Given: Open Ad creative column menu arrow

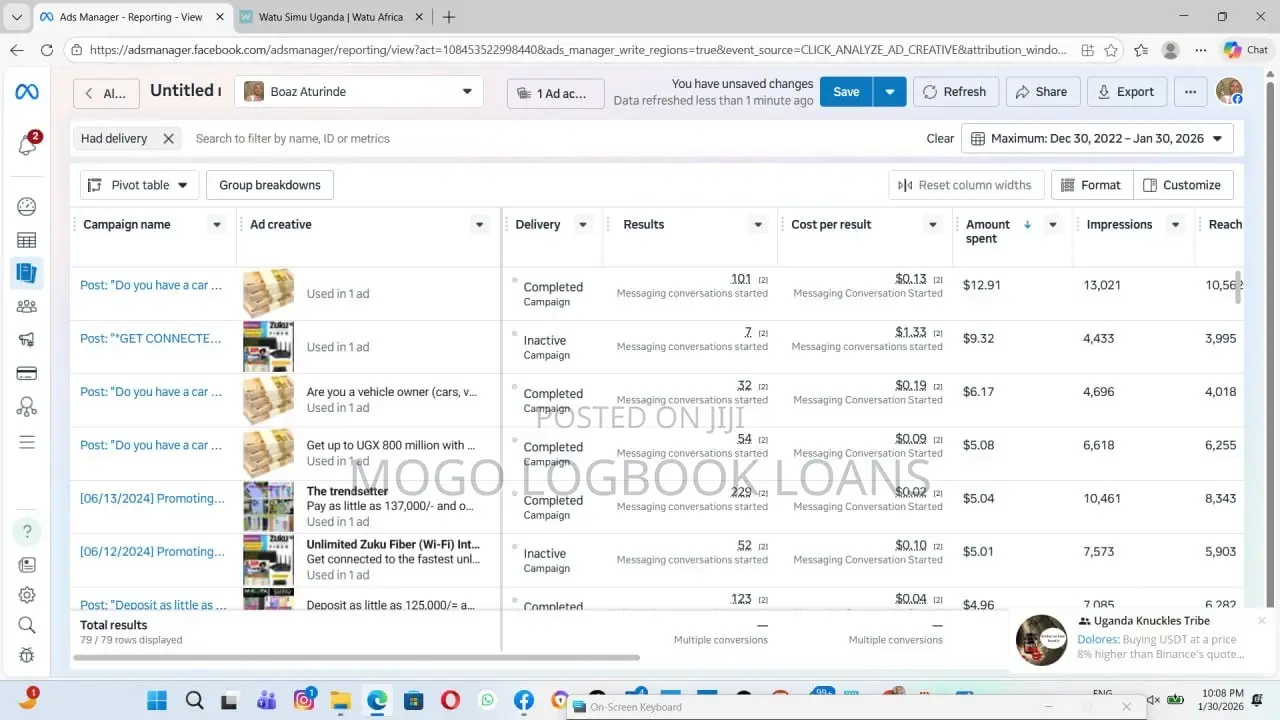Looking at the screenshot, I should [480, 225].
